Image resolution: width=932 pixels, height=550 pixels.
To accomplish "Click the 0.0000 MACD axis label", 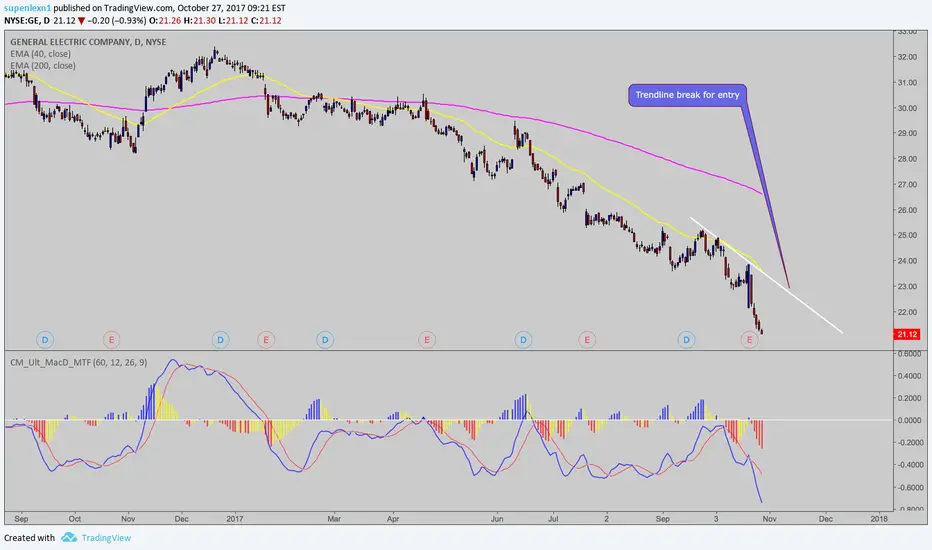I will [x=909, y=420].
